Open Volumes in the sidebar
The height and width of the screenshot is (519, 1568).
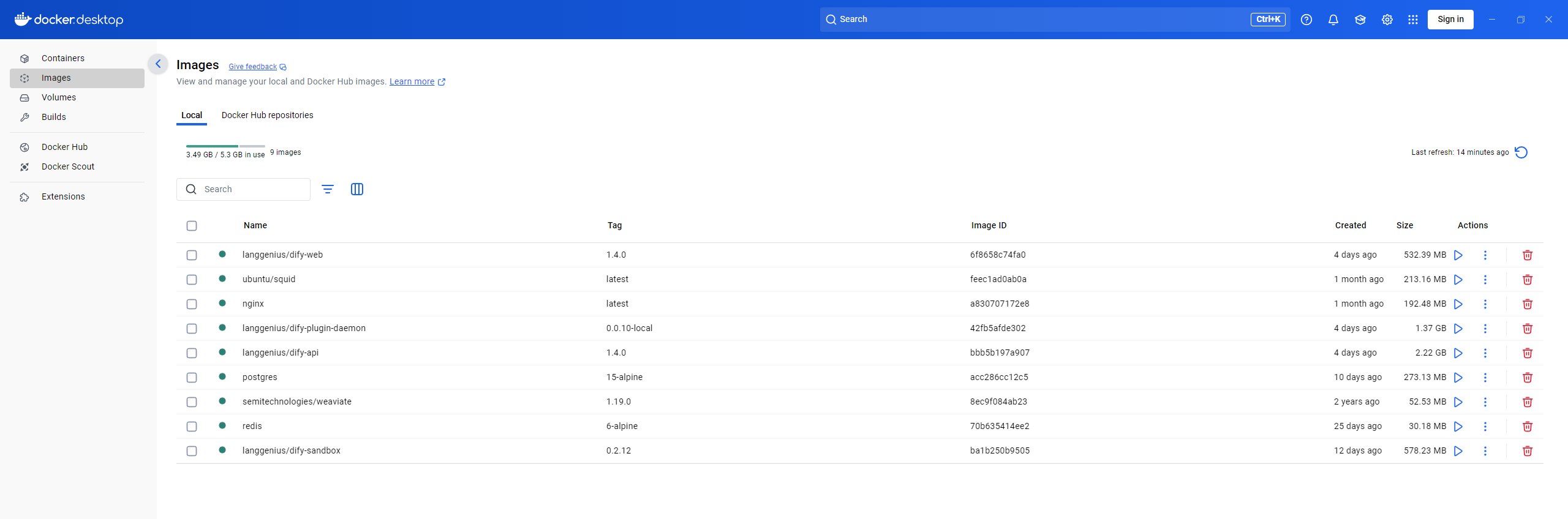coord(77,98)
